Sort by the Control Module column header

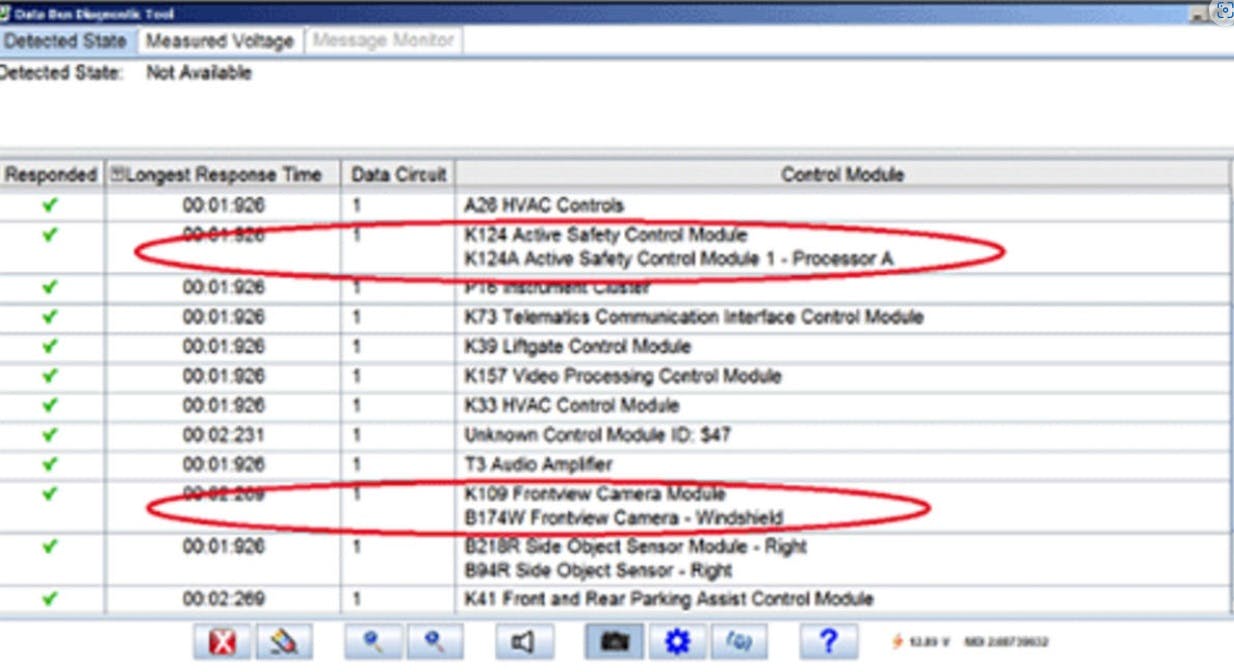coord(842,175)
